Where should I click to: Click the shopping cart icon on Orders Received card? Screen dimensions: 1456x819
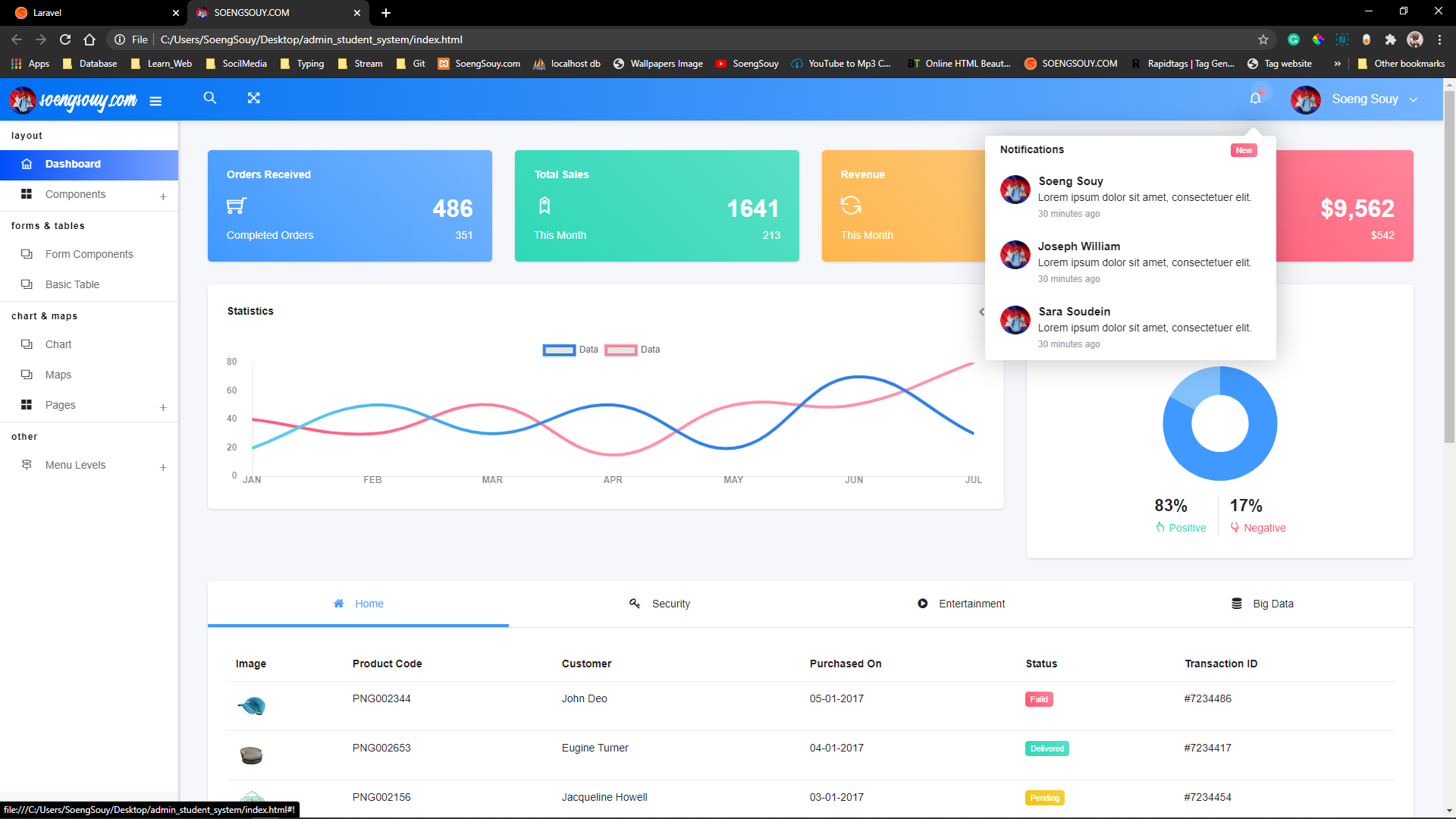tap(237, 206)
